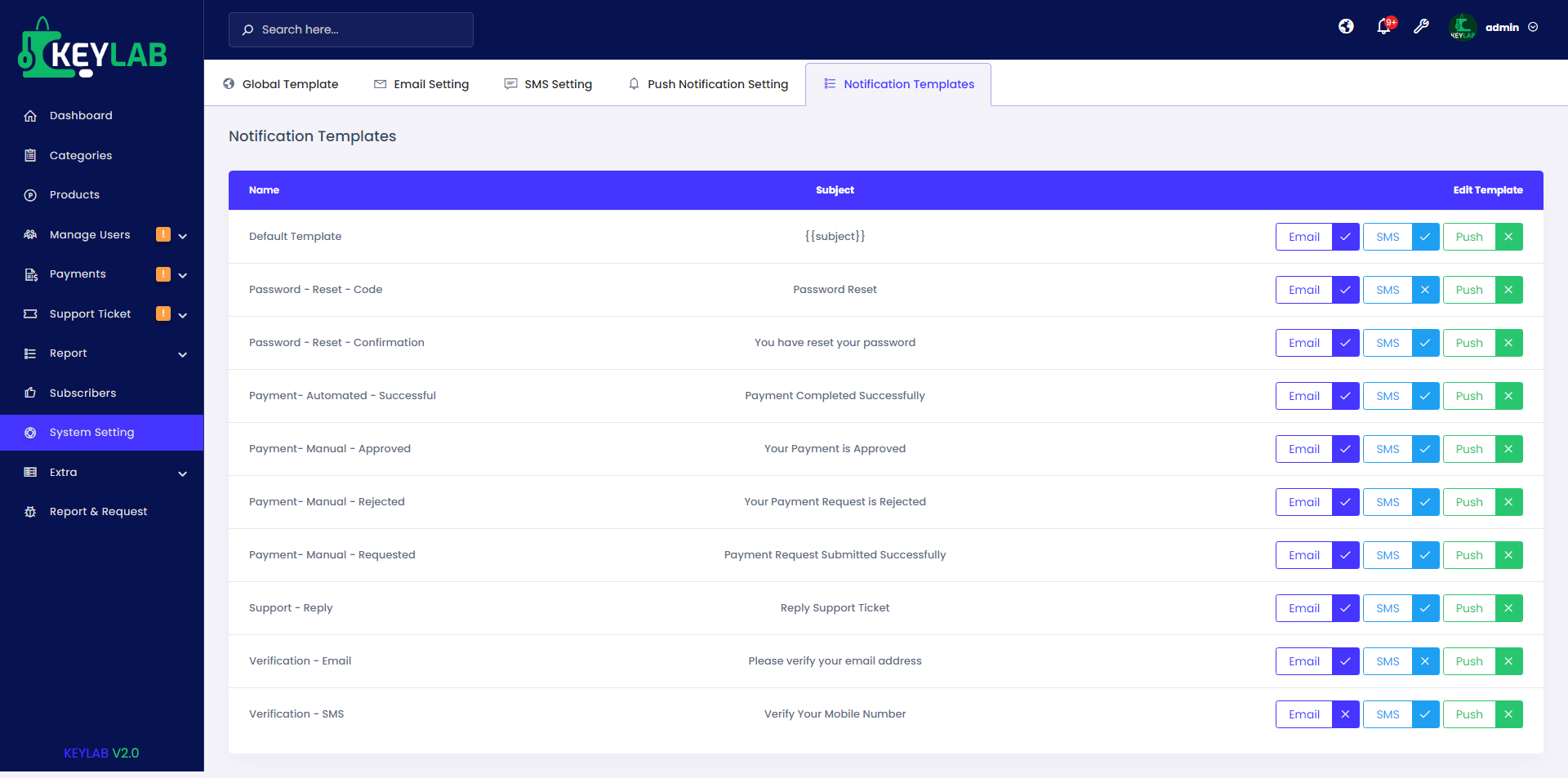Click the SMS Setting message icon
The height and width of the screenshot is (778, 1568).
point(510,84)
